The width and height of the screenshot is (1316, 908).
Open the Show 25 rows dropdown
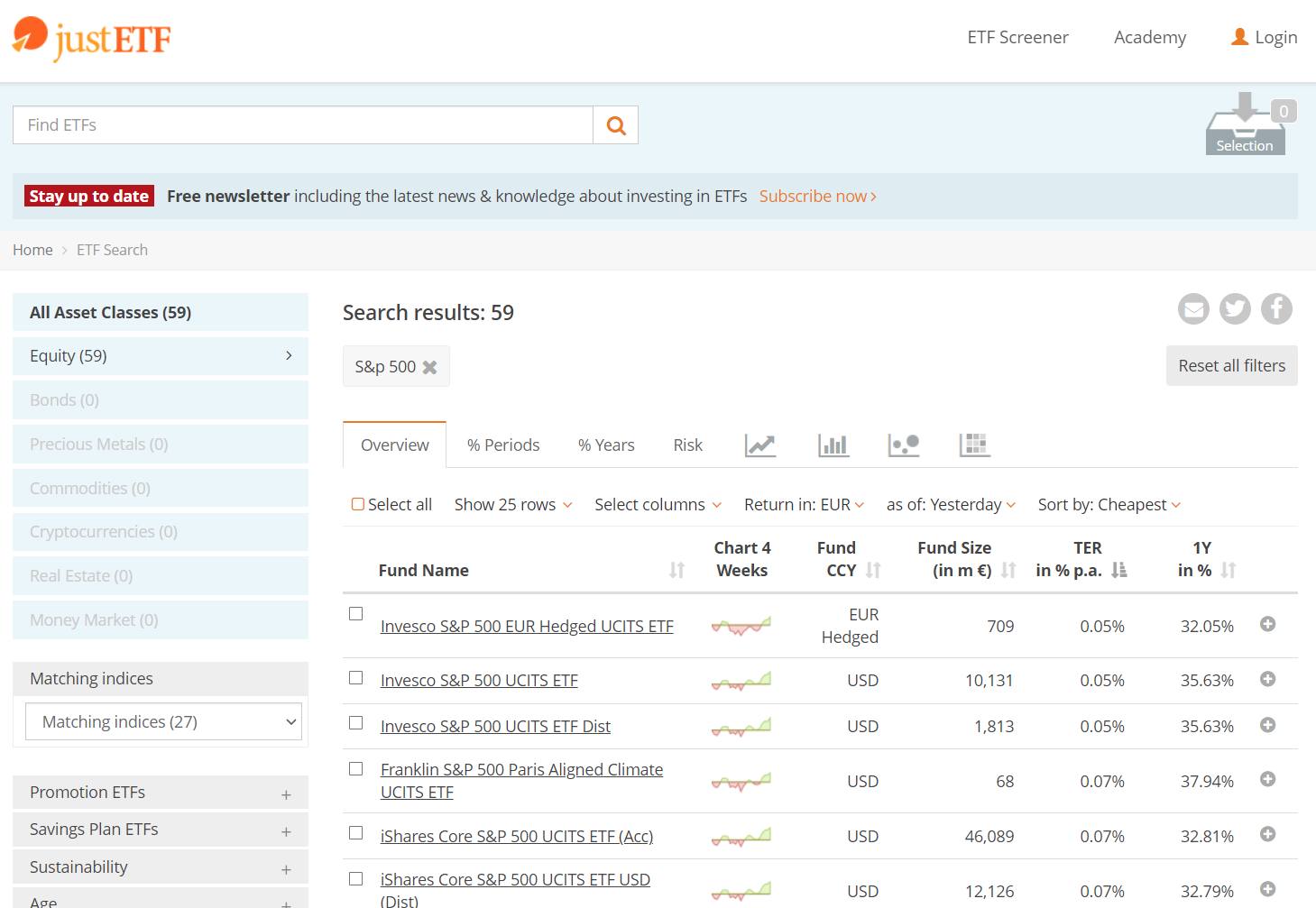click(513, 505)
